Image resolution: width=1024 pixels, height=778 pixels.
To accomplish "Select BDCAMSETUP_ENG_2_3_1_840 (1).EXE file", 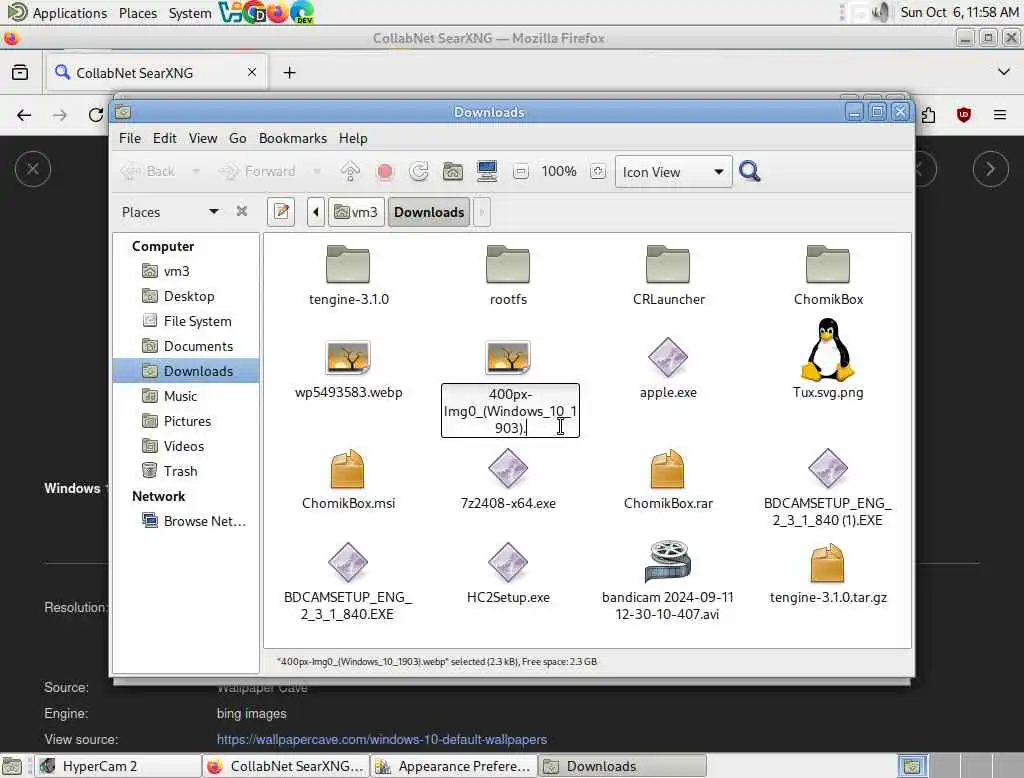I will 827,469.
